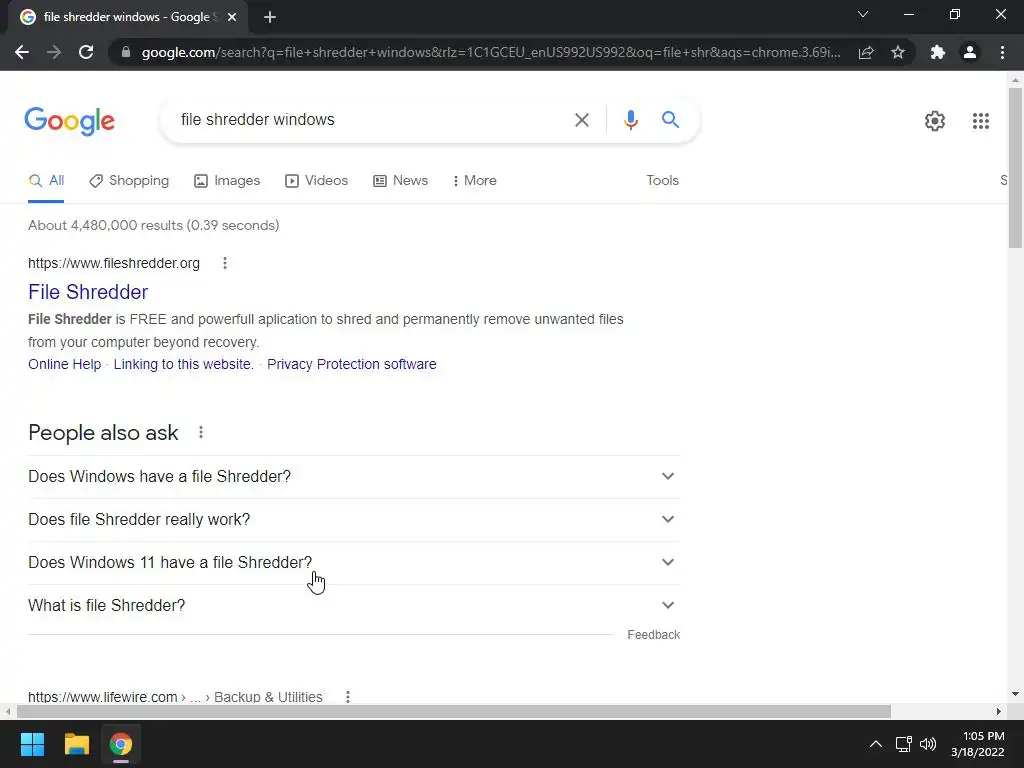This screenshot has height=768, width=1024.
Task: Click the scrollbar down arrow
Action: coord(1015,694)
